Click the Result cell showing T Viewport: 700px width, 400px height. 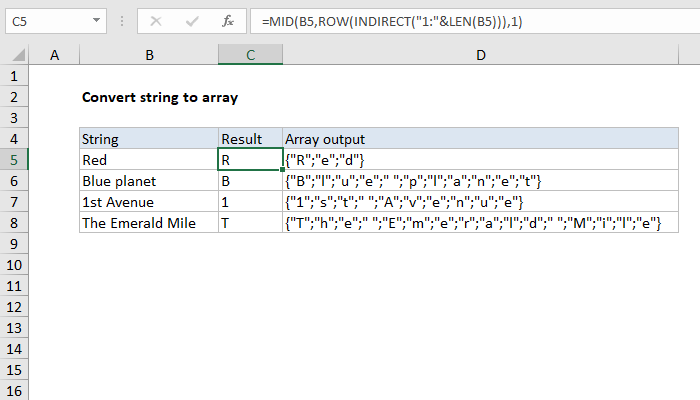(250, 223)
